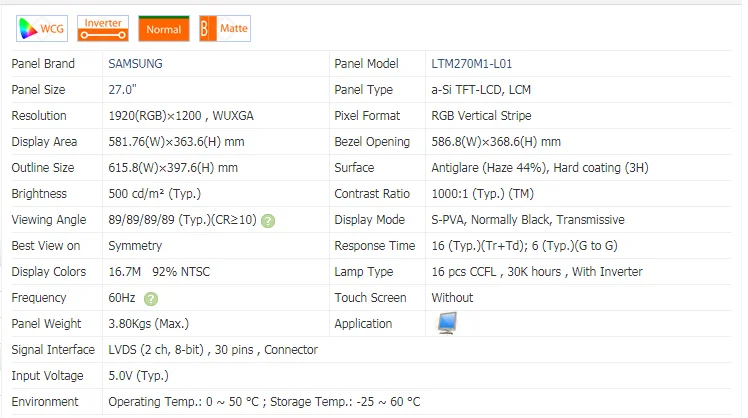Select the Antiglare (Haze 44%) surface value
Viewport: 748px width, 418px height.
(x=540, y=167)
